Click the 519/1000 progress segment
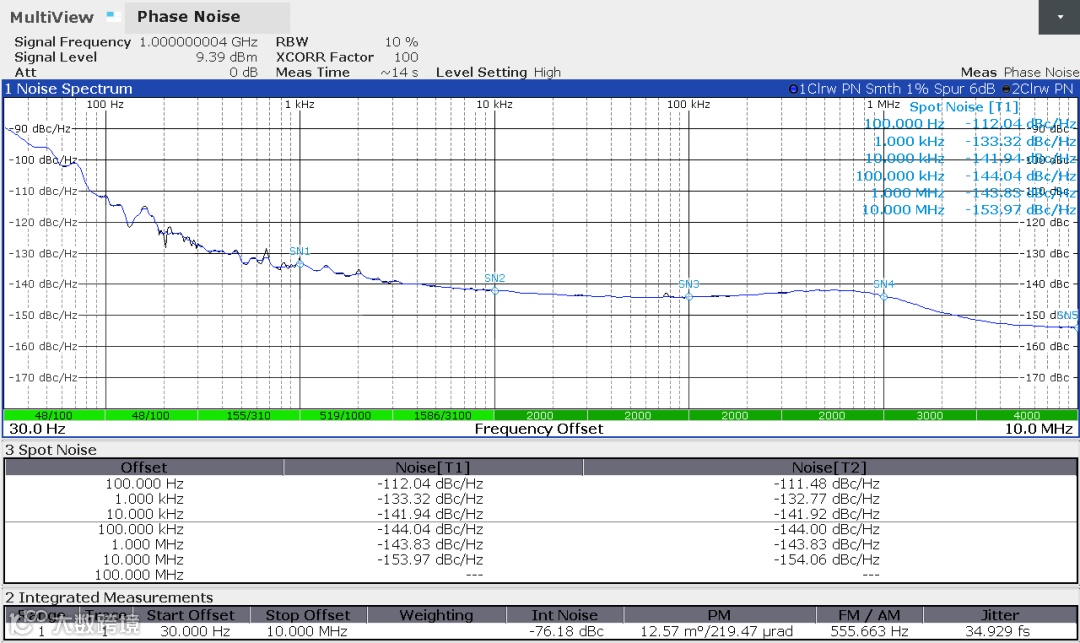The image size is (1080, 643). point(345,415)
